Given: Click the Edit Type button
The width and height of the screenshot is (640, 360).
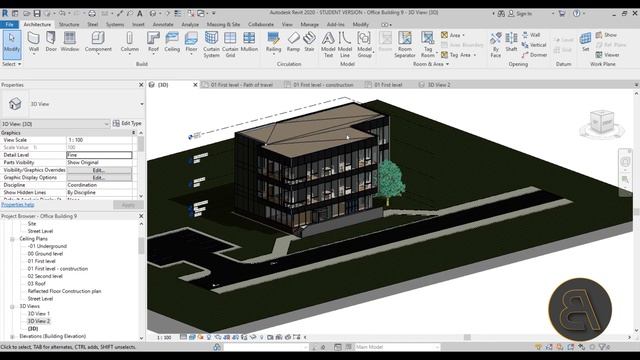Looking at the screenshot, I should coord(127,123).
